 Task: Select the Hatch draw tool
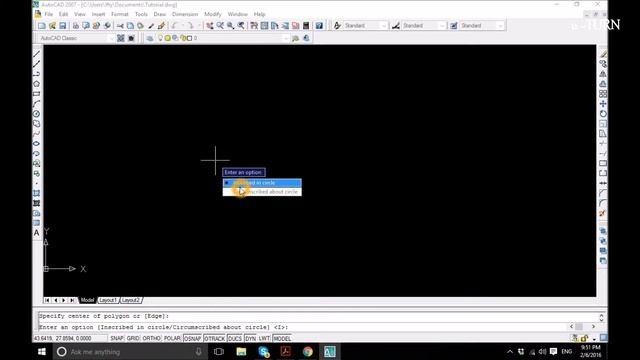pos(36,193)
